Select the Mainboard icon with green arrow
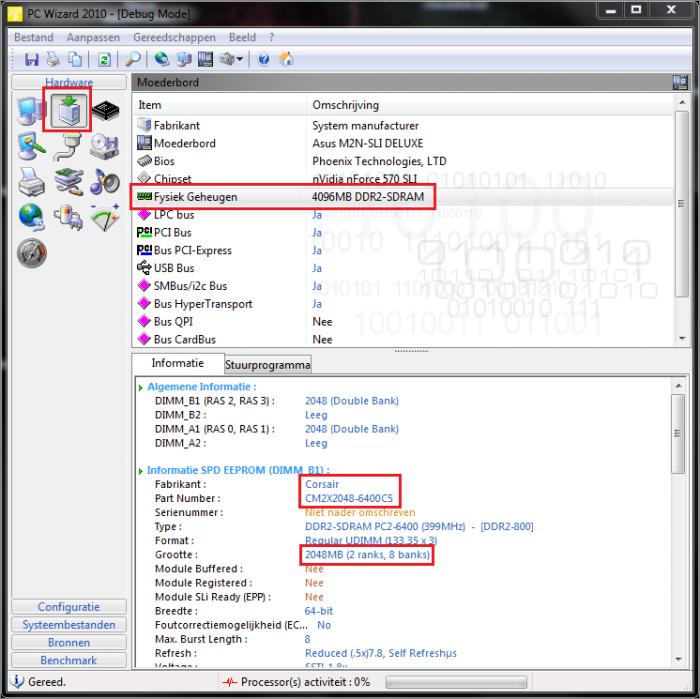This screenshot has width=700, height=699. click(68, 110)
